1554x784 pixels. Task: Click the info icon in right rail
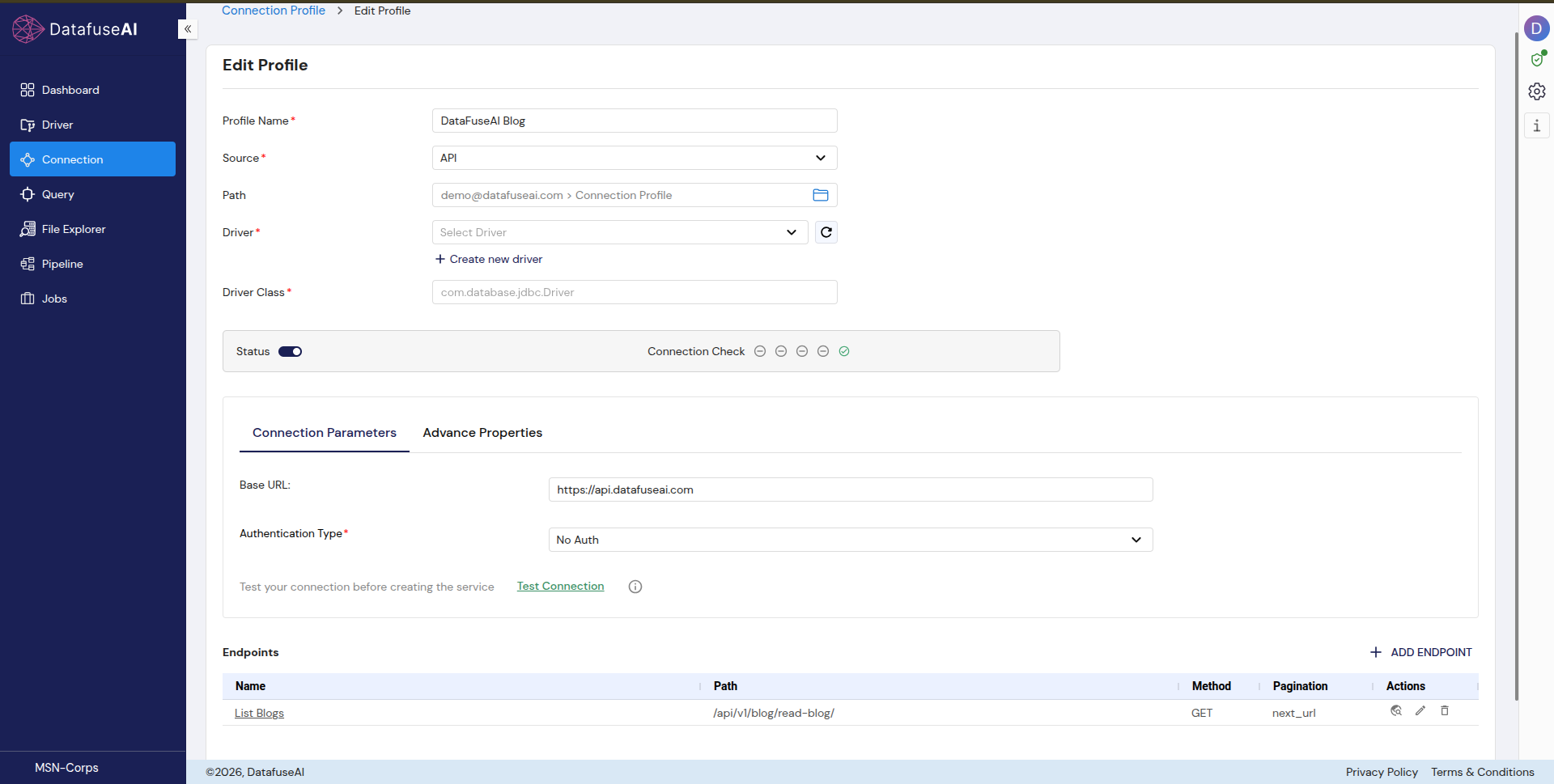1537,125
